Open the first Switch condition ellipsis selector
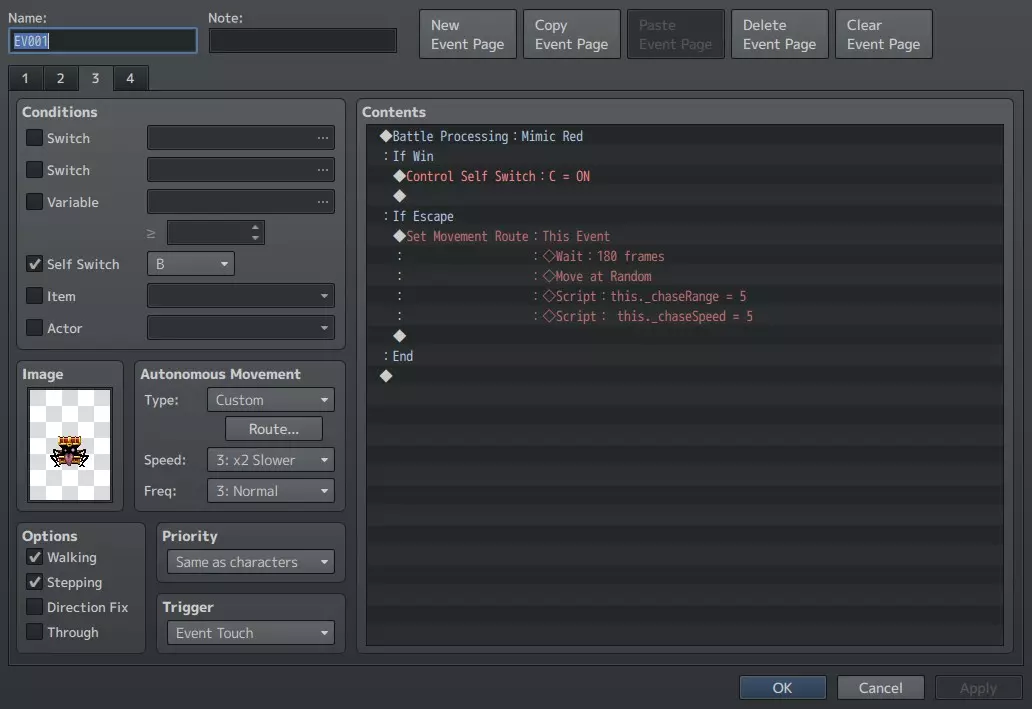Viewport: 1032px width, 709px height. click(322, 138)
